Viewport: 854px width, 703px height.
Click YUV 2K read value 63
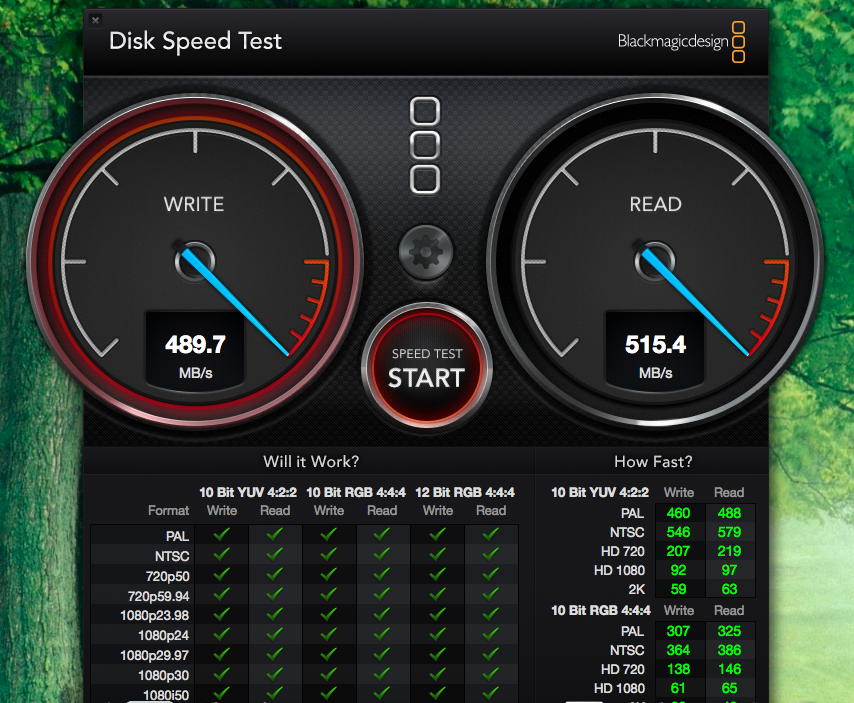[x=729, y=589]
